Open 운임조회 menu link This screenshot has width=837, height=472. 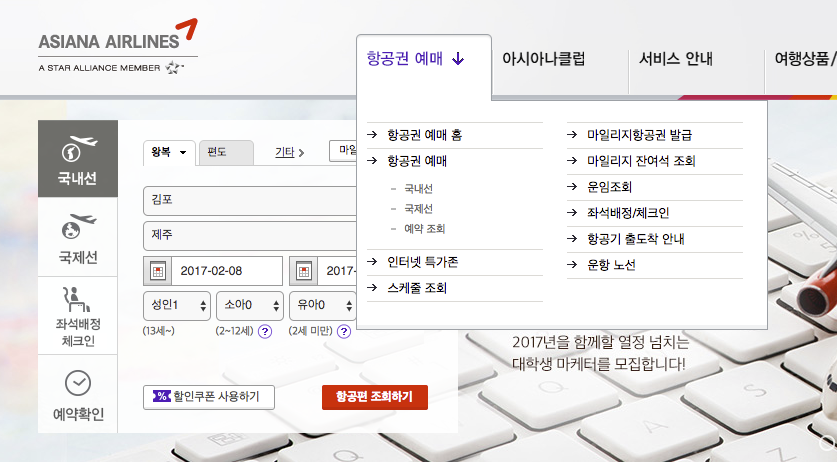610,187
